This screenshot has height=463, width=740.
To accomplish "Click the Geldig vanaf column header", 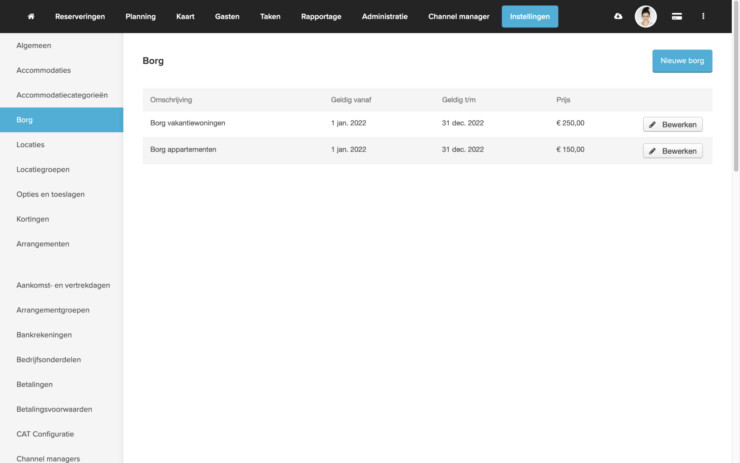I will [351, 100].
